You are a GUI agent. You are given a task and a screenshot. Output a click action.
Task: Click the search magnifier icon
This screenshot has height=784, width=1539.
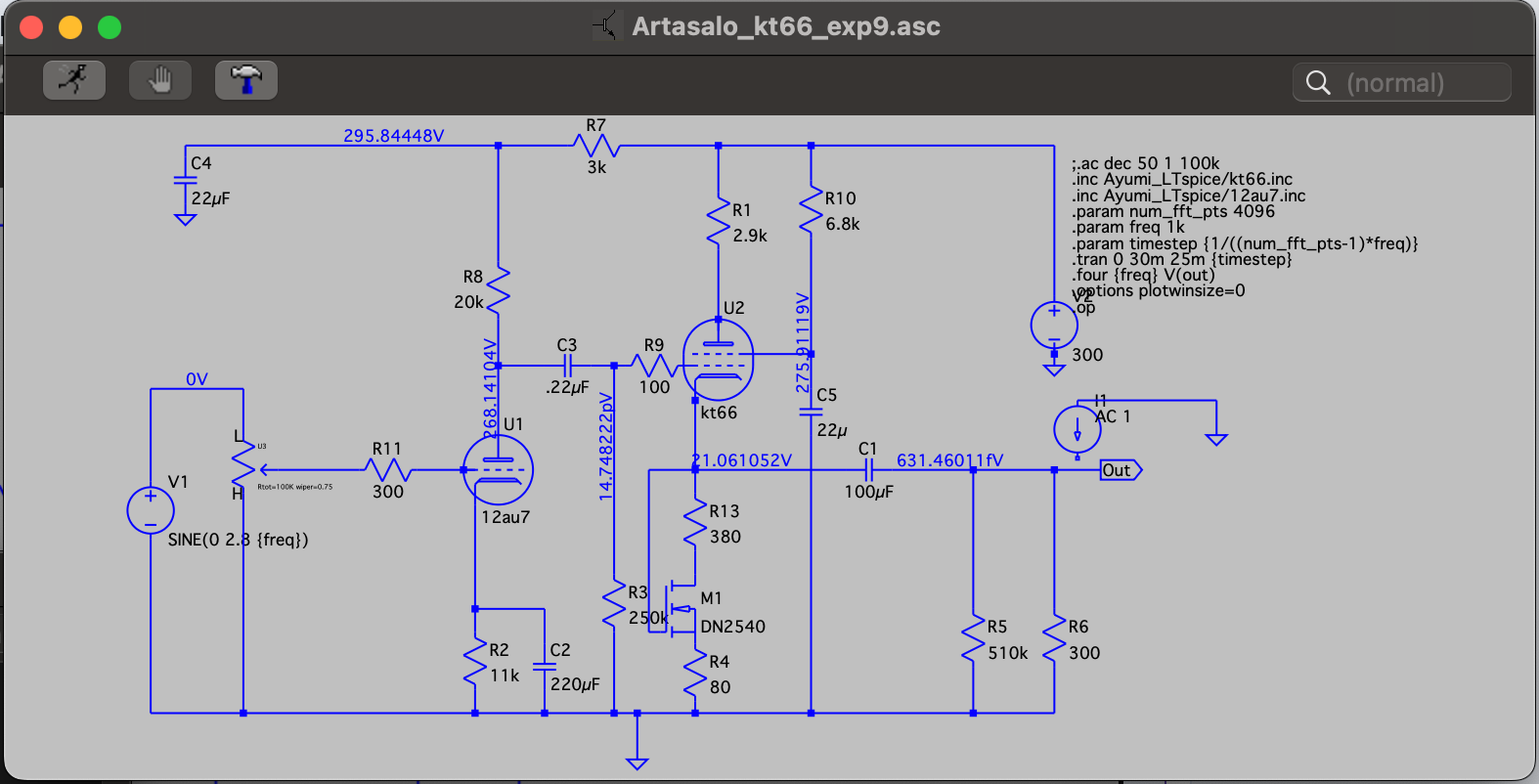point(1318,83)
